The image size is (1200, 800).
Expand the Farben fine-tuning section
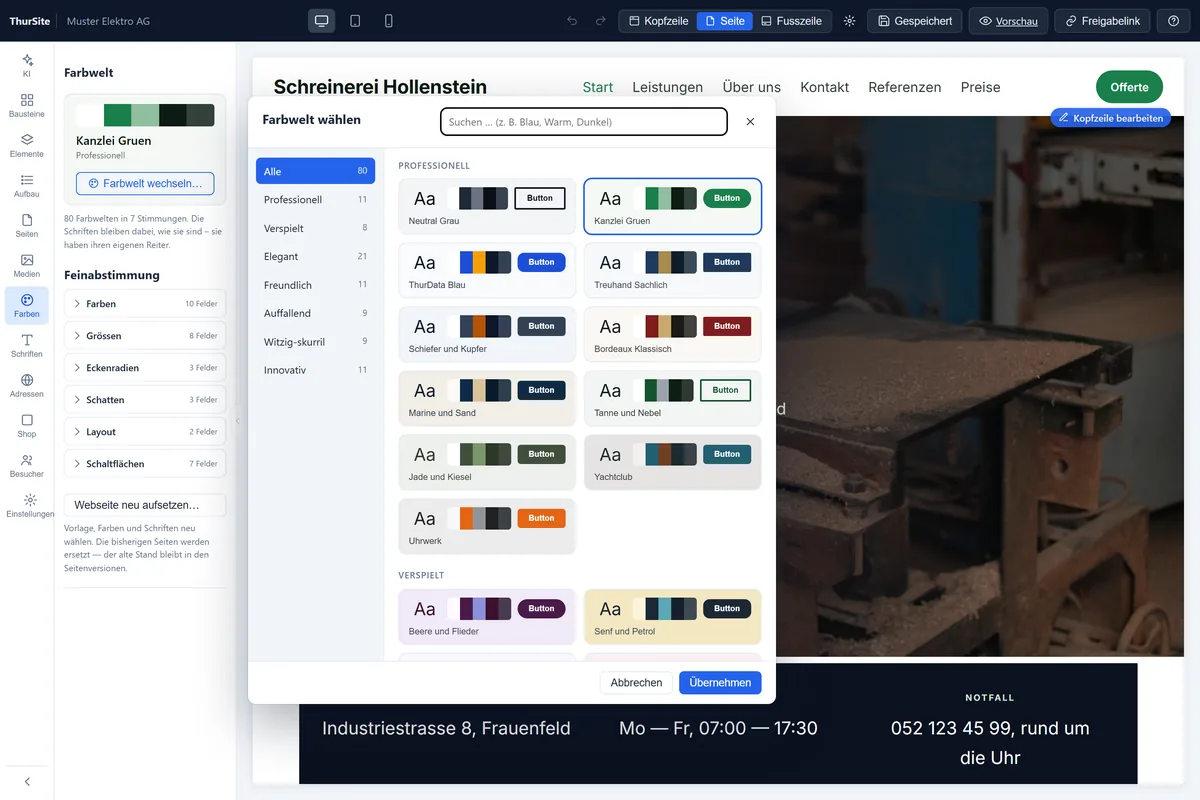145,304
